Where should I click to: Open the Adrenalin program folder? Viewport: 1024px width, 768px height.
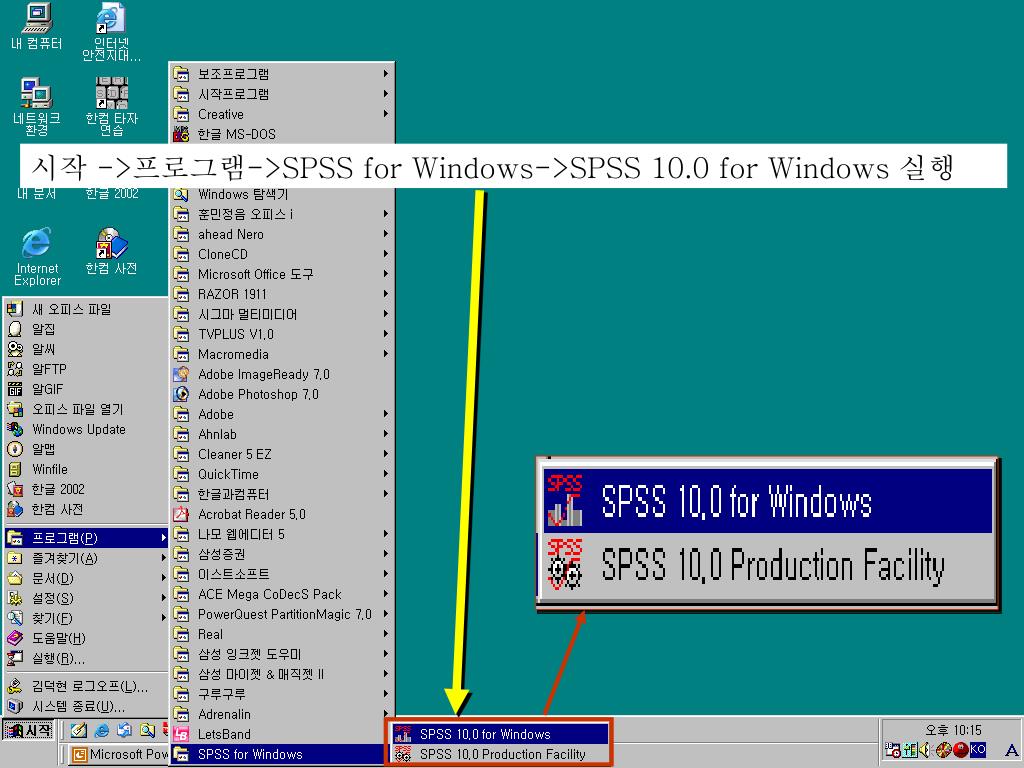coord(282,714)
